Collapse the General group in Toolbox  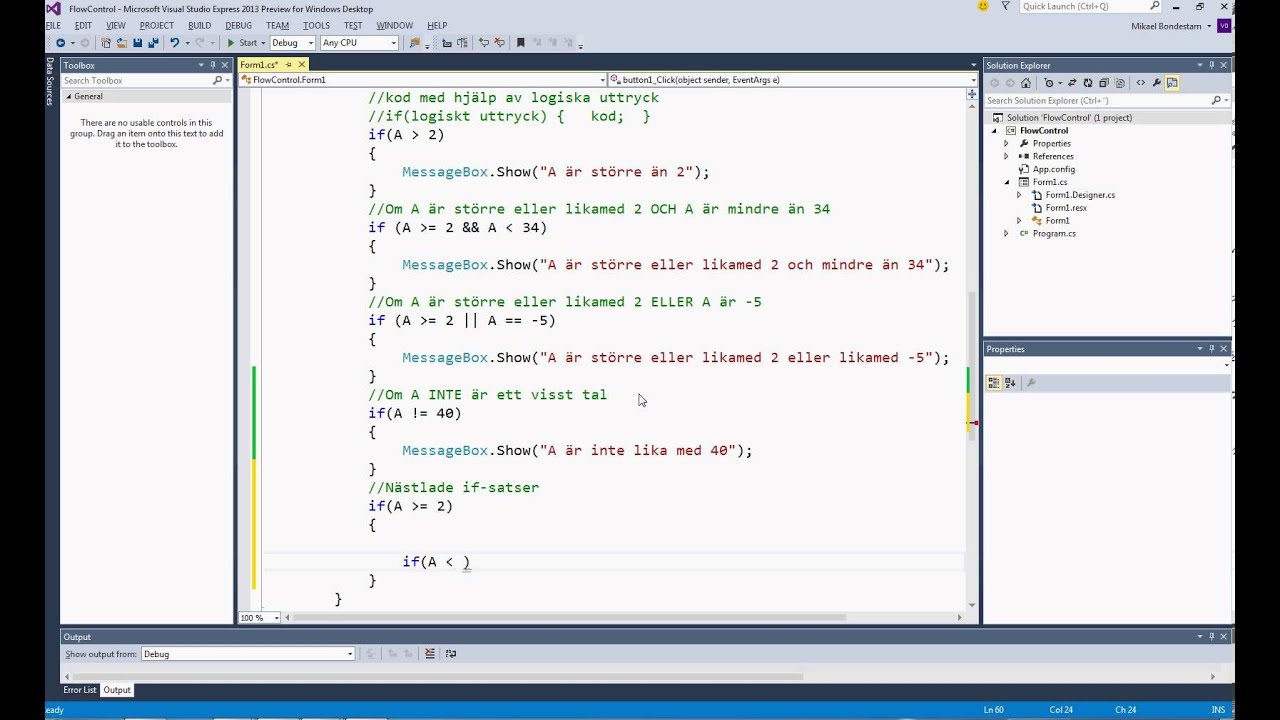[x=69, y=96]
